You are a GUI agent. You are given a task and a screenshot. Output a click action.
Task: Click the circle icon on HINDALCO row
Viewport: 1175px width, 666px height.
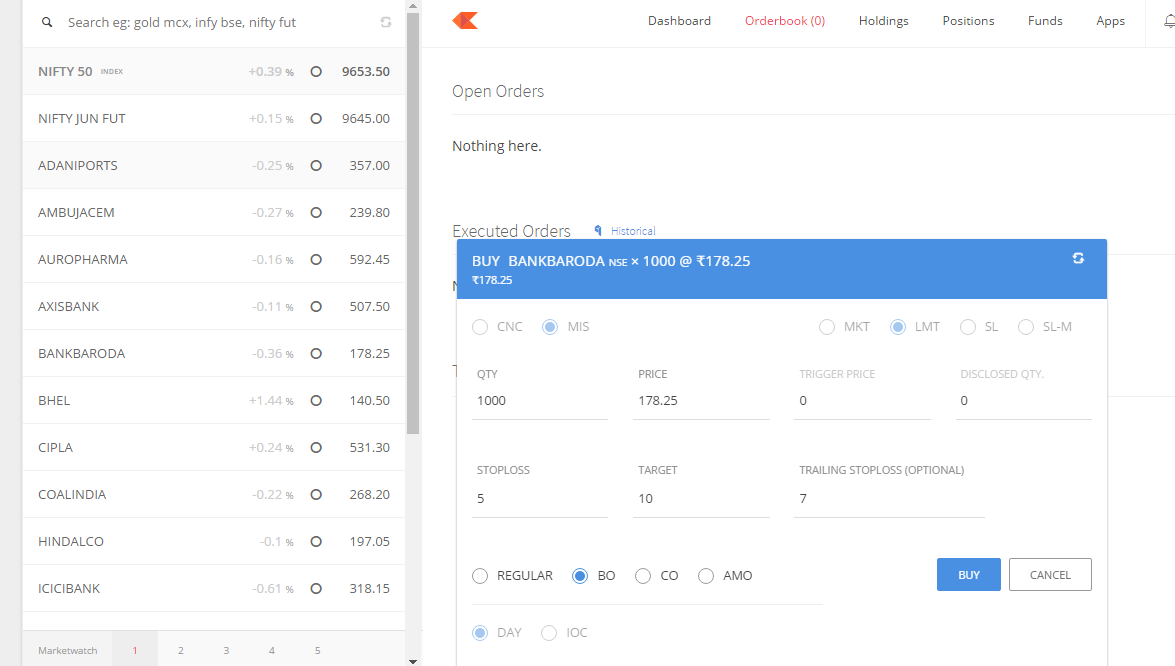(x=316, y=542)
